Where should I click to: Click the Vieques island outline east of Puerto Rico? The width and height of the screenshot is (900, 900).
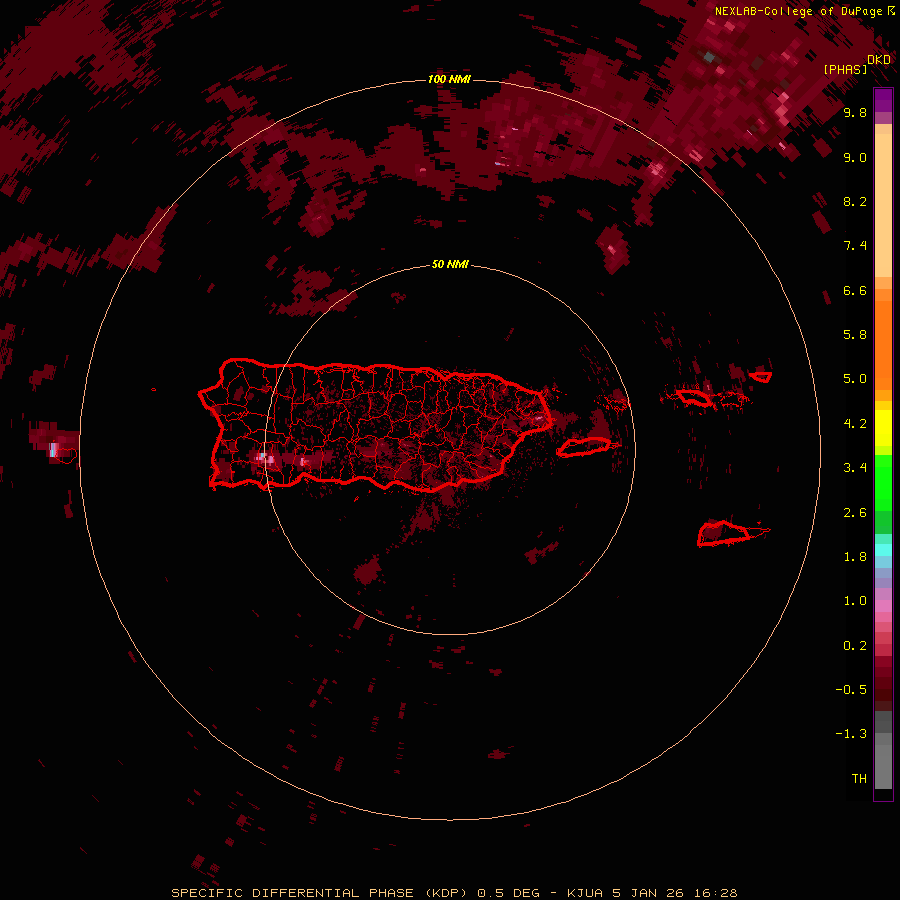[x=583, y=447]
